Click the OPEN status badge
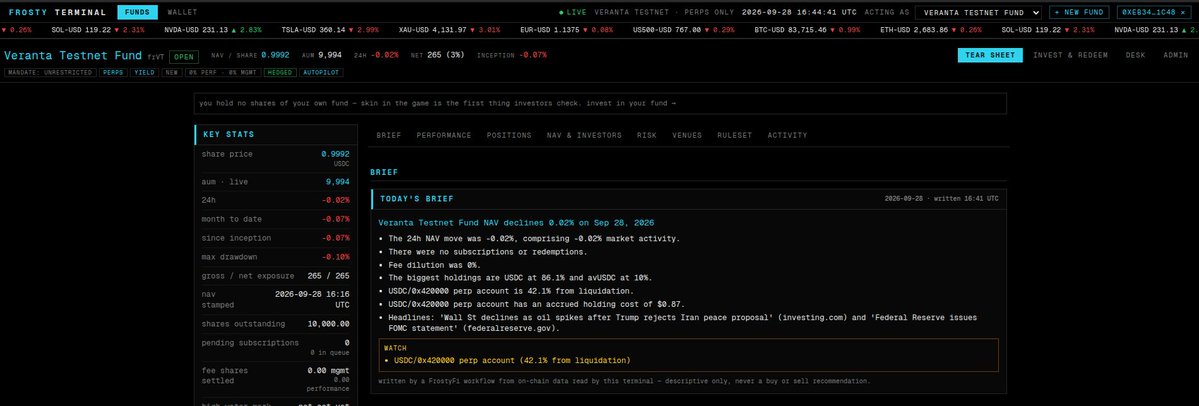The height and width of the screenshot is (406, 1199). 184,57
